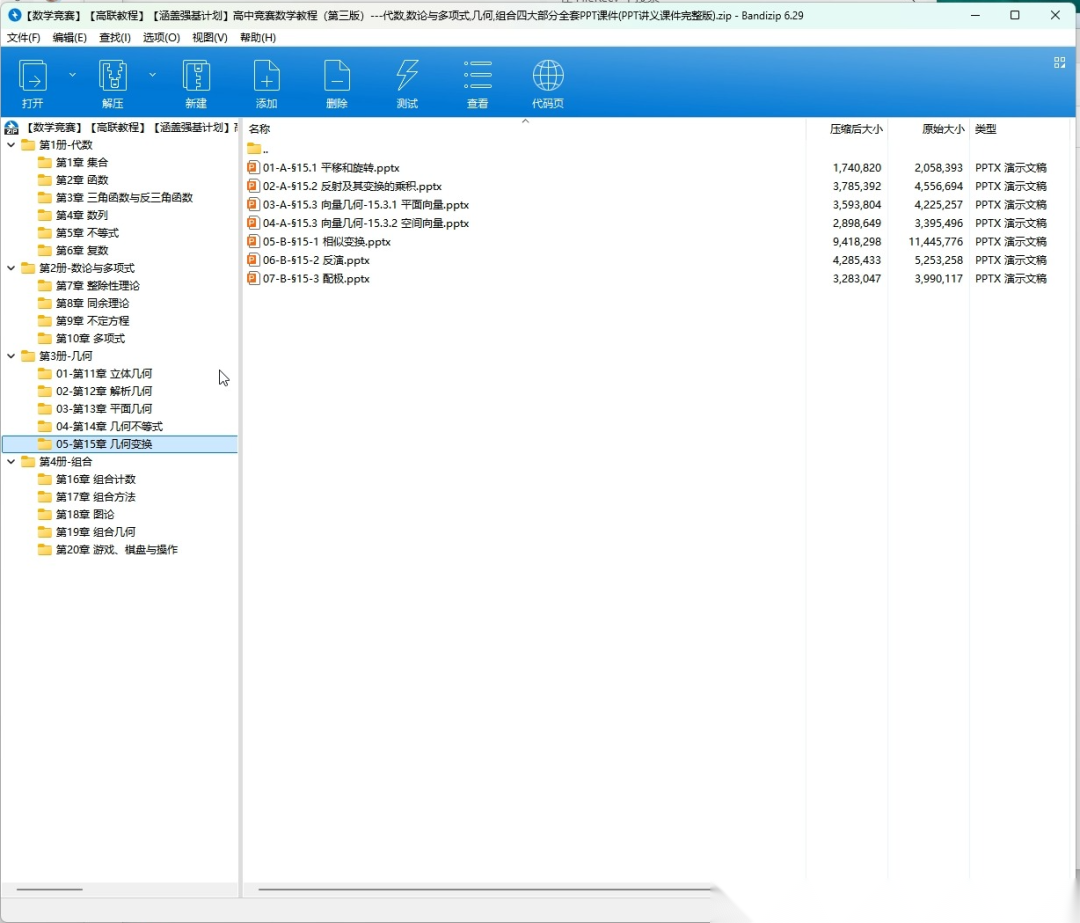1080x923 pixels.
Task: Sort by the 压缩后大小 column header
Action: [x=855, y=129]
